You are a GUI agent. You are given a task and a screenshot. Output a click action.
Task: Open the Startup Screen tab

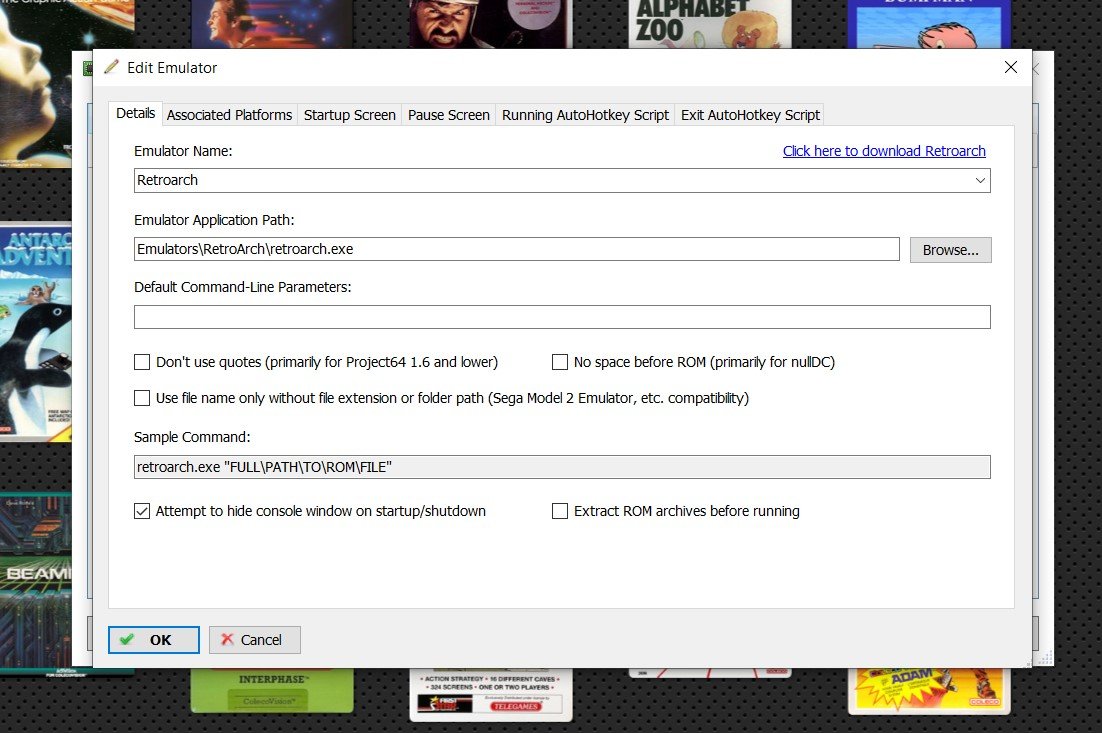coord(349,115)
